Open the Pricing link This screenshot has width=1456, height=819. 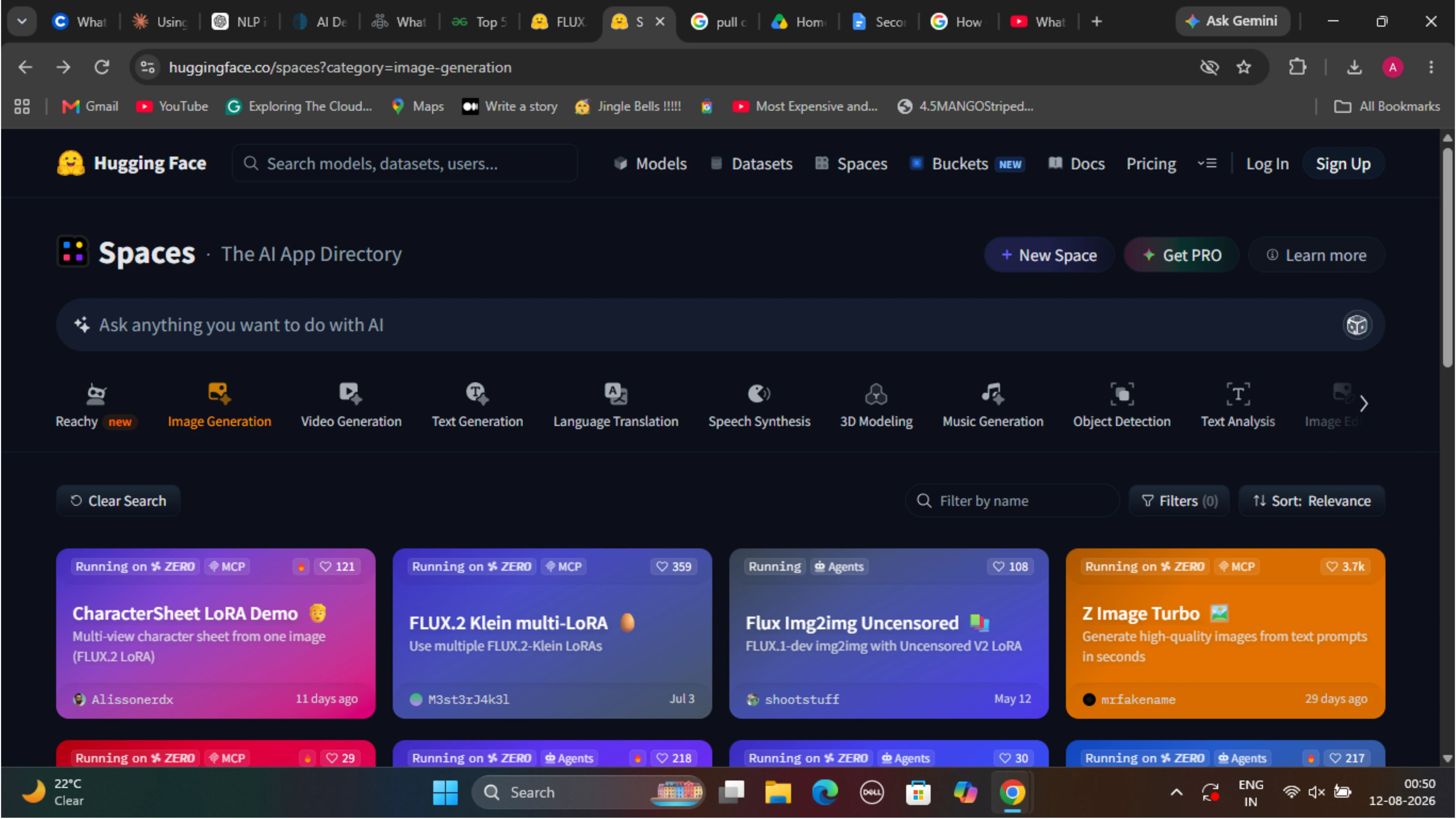[1151, 164]
